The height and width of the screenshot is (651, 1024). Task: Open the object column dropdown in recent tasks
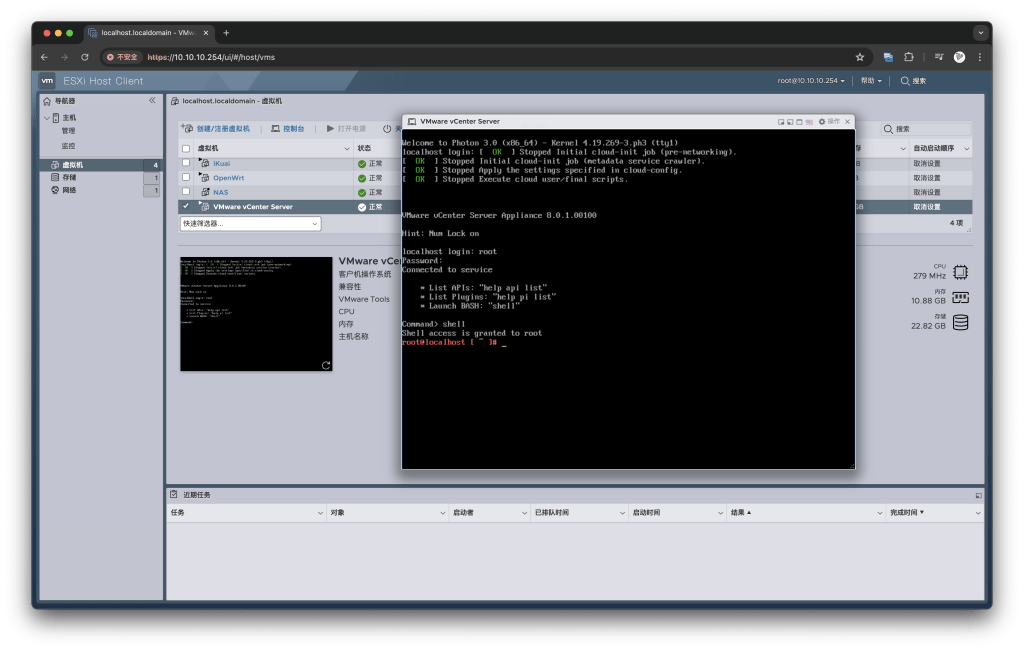tap(442, 513)
